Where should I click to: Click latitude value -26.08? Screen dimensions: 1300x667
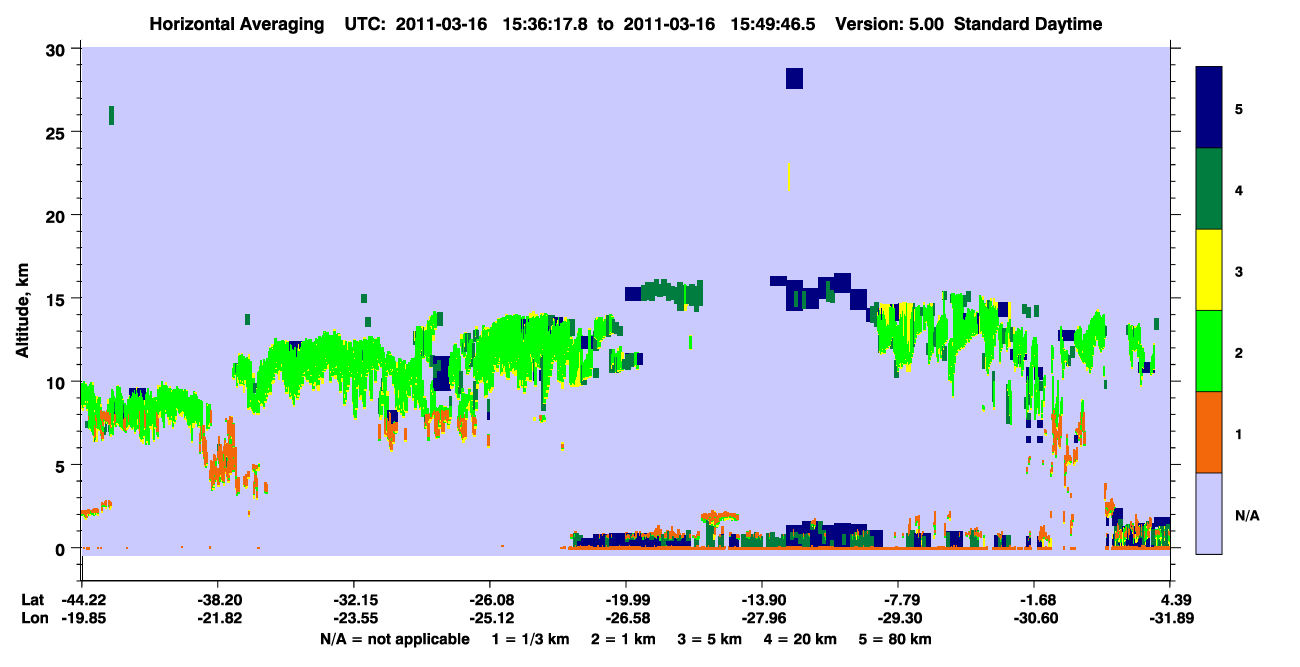pos(490,600)
